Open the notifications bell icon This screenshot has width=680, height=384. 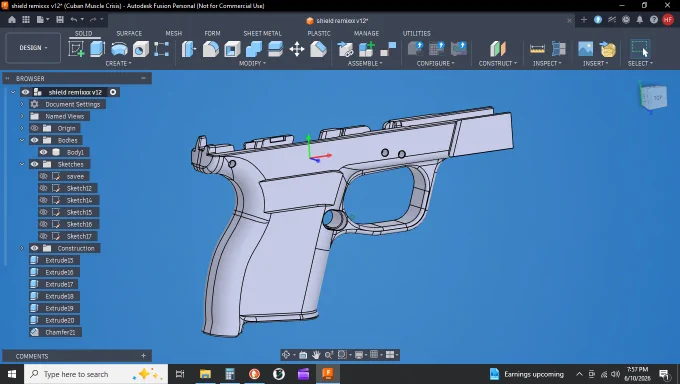[x=640, y=20]
